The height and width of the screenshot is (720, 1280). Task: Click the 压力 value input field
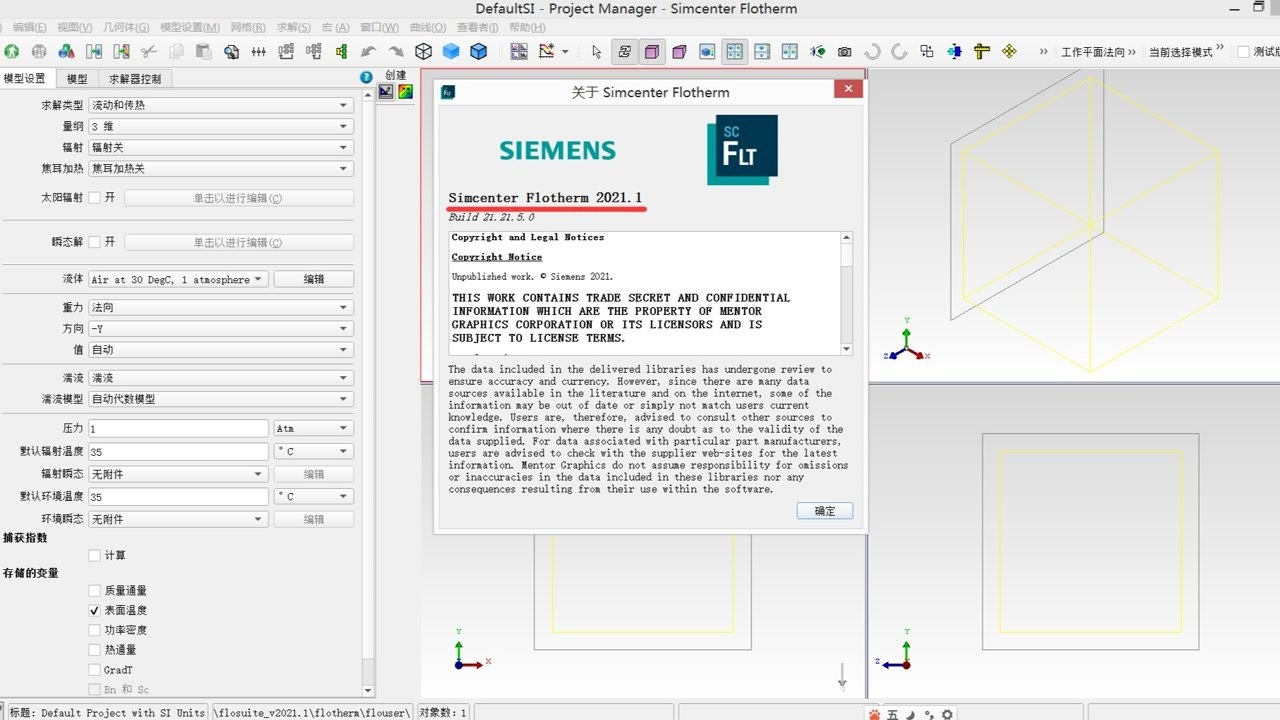(x=177, y=427)
